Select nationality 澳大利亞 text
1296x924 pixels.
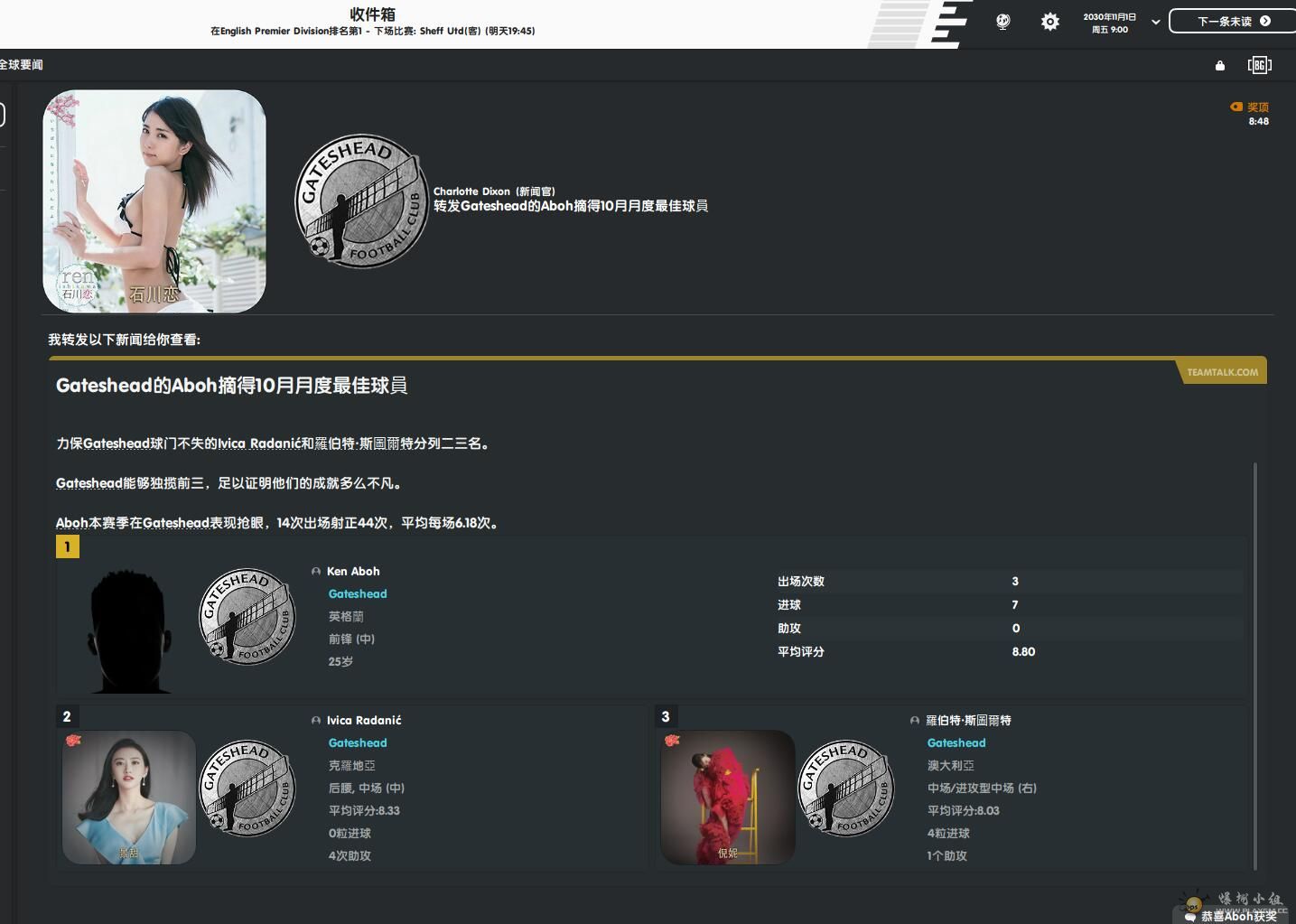pos(951,766)
